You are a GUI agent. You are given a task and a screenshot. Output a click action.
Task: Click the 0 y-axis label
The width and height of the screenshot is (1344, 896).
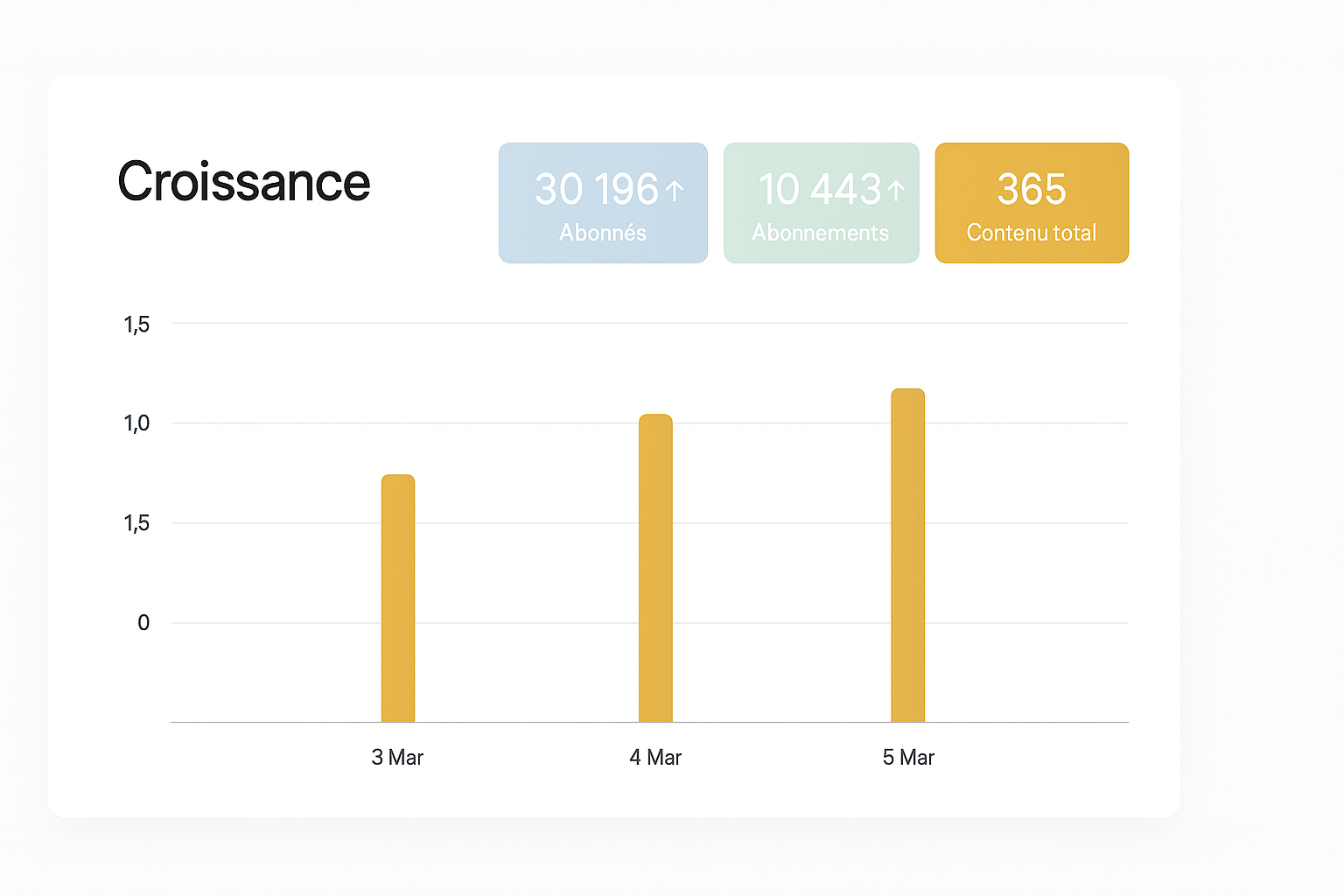[x=143, y=623]
